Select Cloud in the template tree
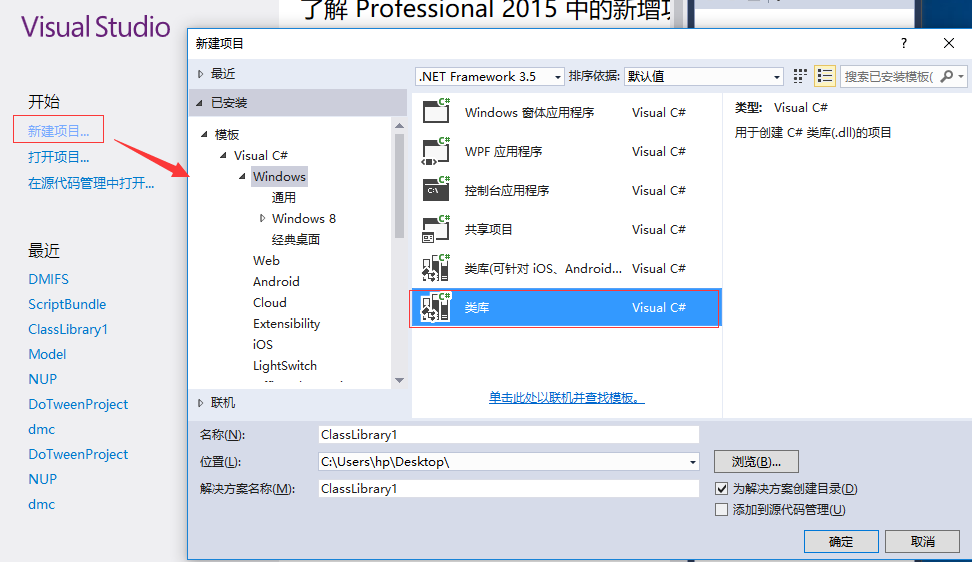The height and width of the screenshot is (562, 972). click(x=270, y=302)
